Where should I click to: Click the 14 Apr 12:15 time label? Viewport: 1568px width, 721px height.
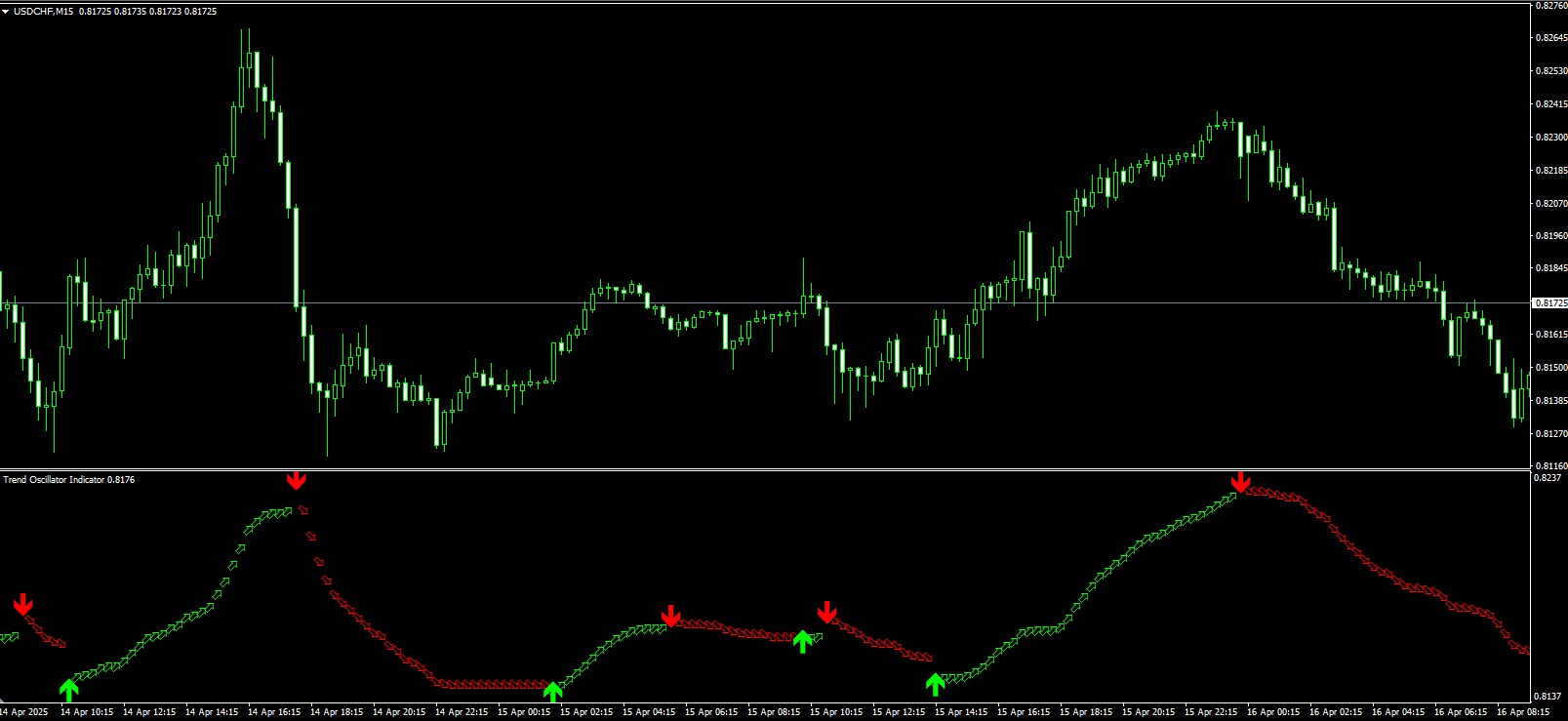(149, 712)
